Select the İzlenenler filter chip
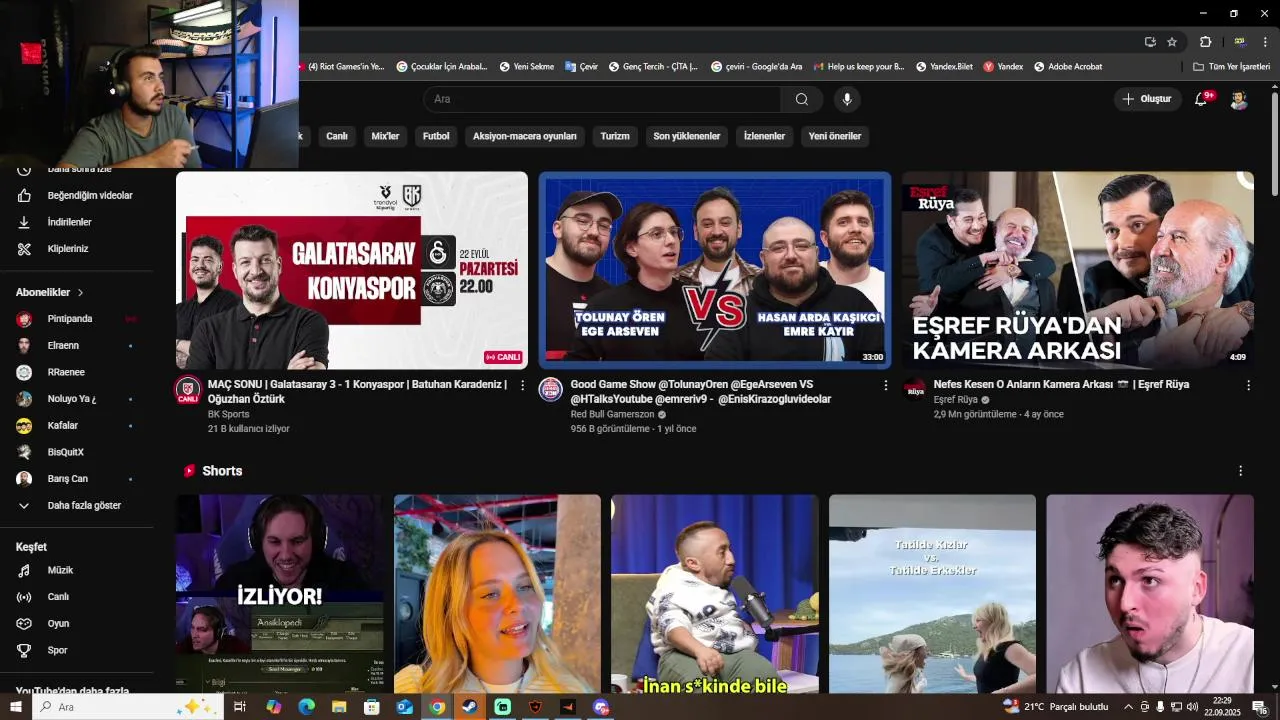The width and height of the screenshot is (1280, 720). coord(764,136)
